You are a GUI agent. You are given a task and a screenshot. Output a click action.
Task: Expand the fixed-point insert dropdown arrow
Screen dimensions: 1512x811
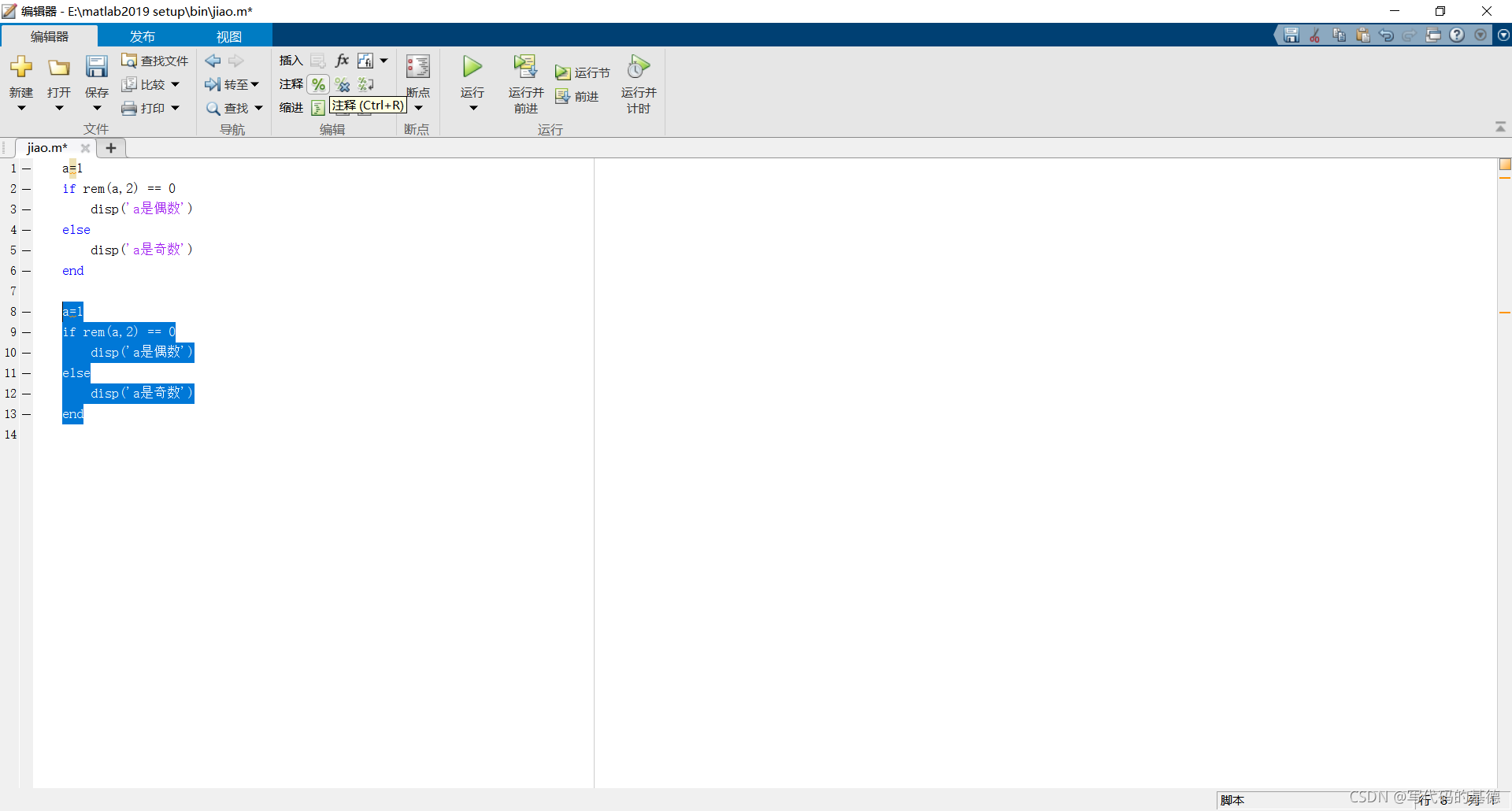384,61
